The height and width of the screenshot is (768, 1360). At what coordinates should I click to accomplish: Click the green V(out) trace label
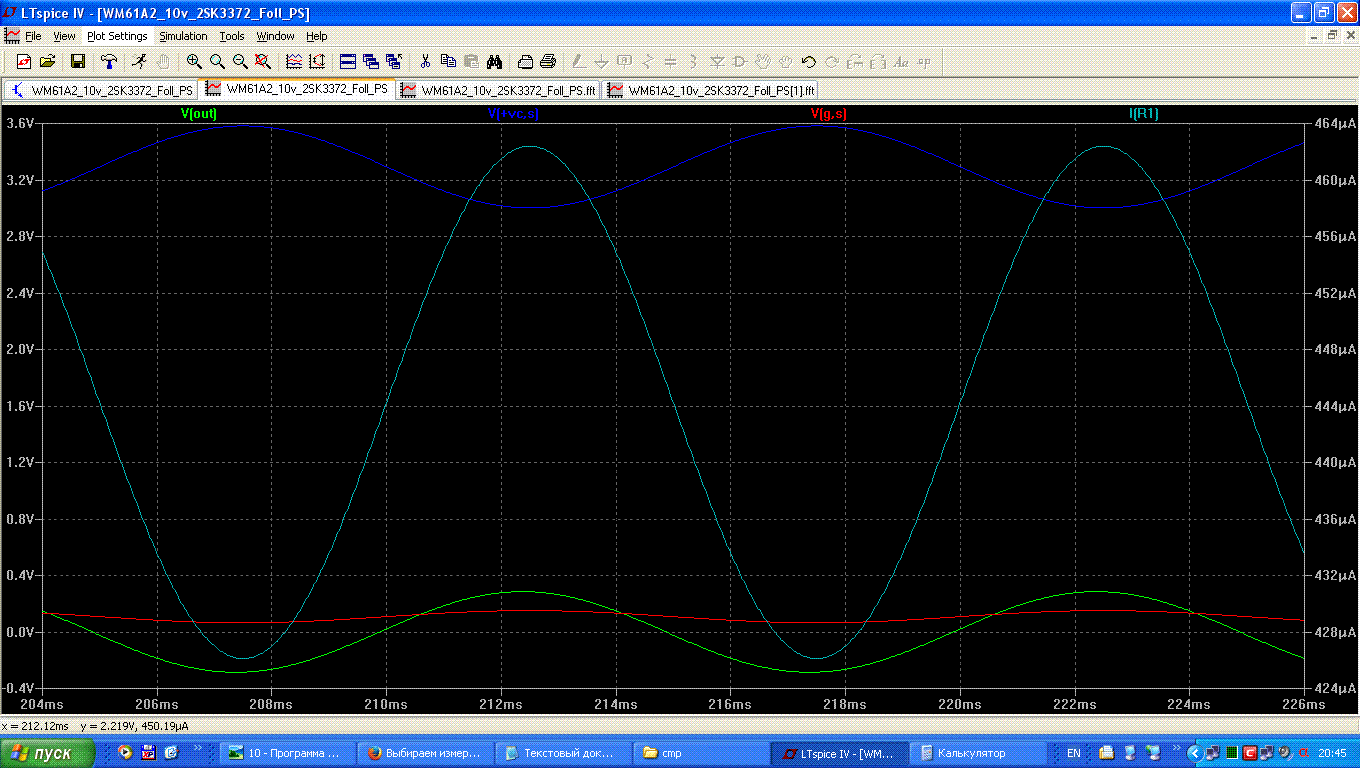(198, 114)
